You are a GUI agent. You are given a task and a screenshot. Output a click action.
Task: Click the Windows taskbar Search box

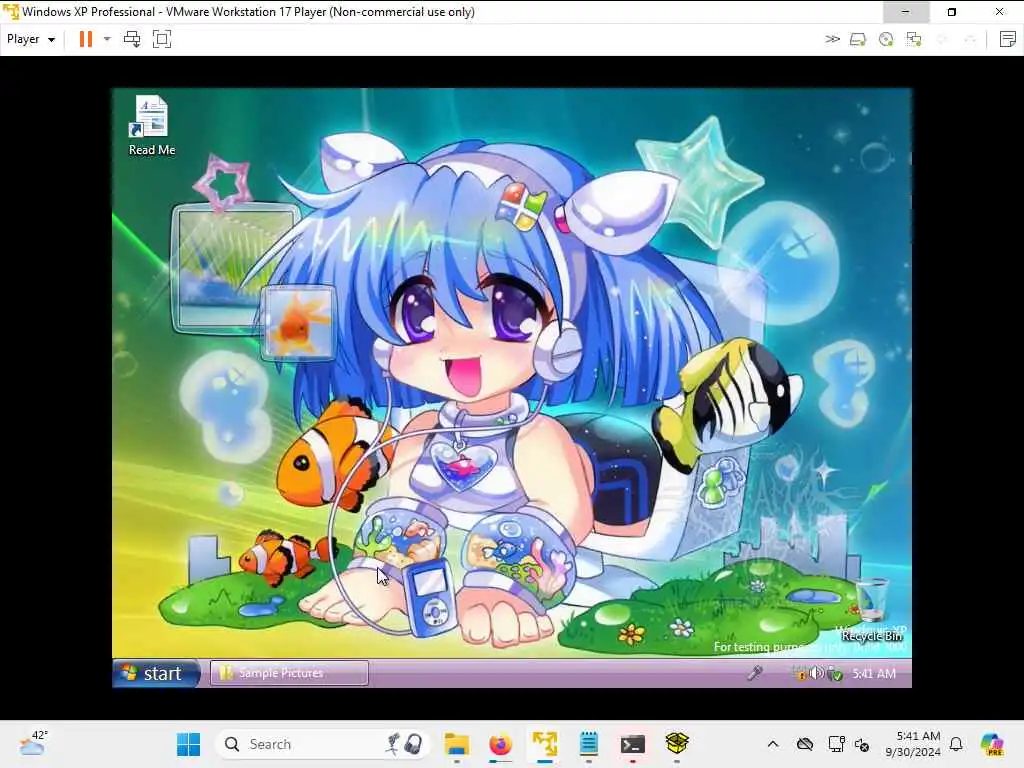[x=322, y=744]
